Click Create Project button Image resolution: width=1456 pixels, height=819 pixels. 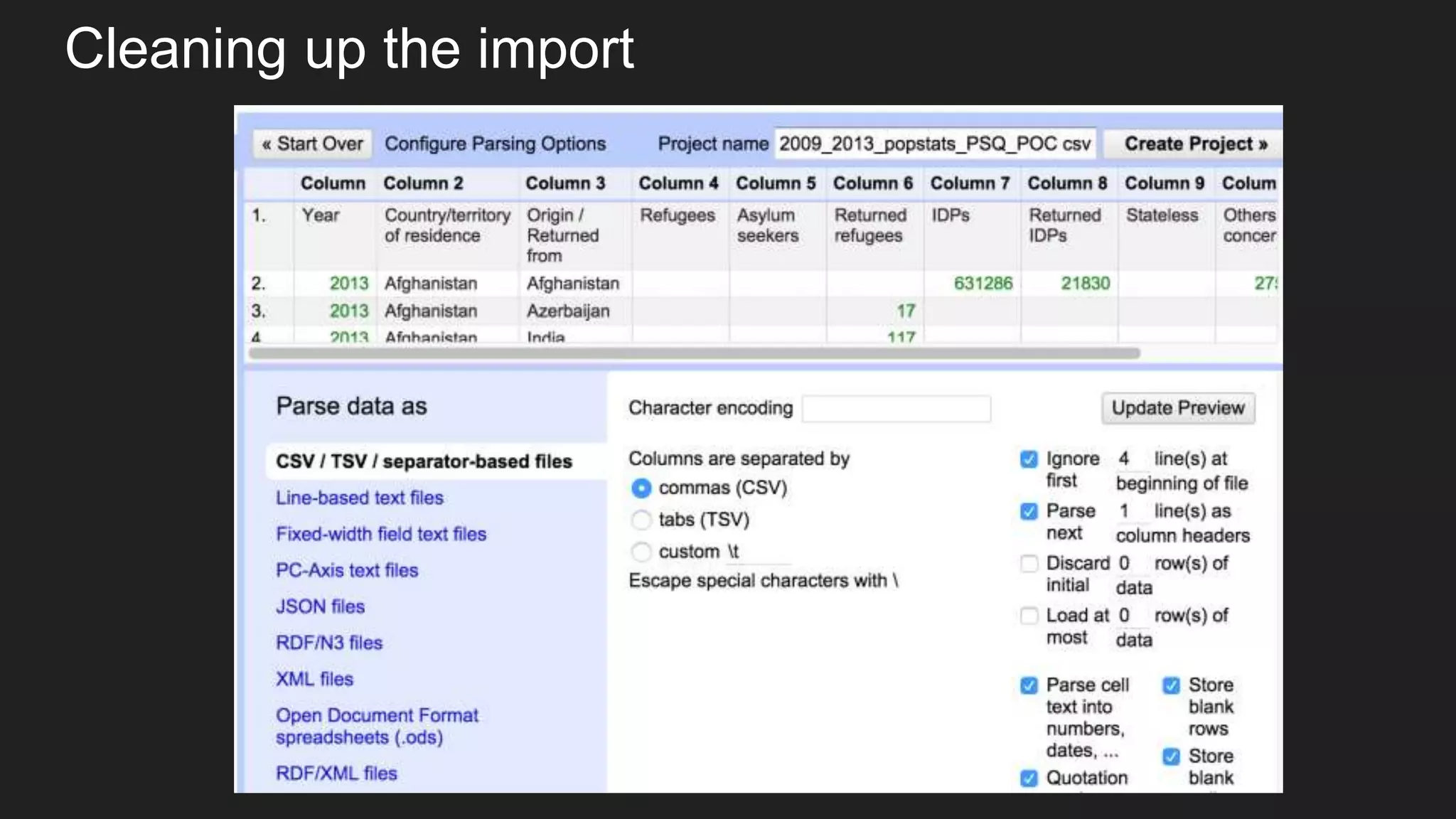1194,144
